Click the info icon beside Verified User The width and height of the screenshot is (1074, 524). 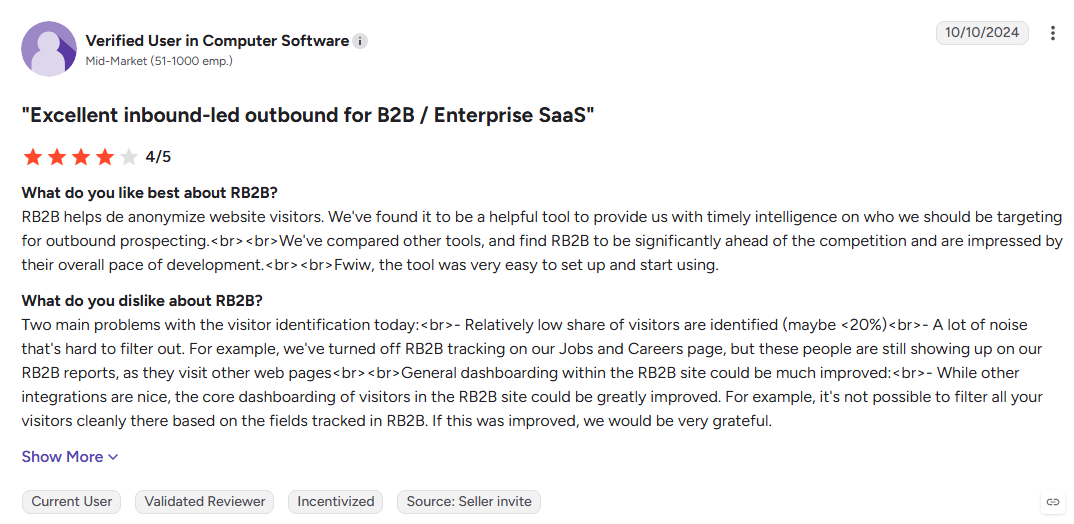[x=360, y=42]
